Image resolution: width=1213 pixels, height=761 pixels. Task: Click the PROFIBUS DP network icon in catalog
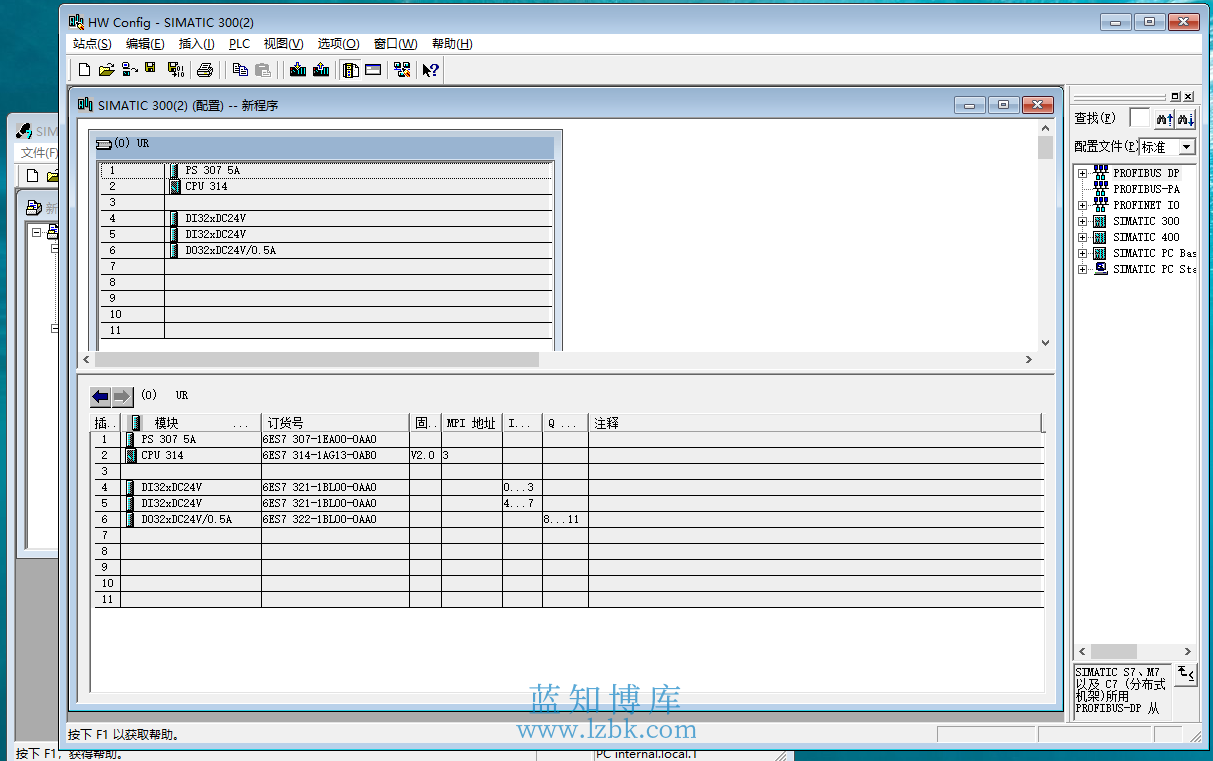click(1101, 173)
